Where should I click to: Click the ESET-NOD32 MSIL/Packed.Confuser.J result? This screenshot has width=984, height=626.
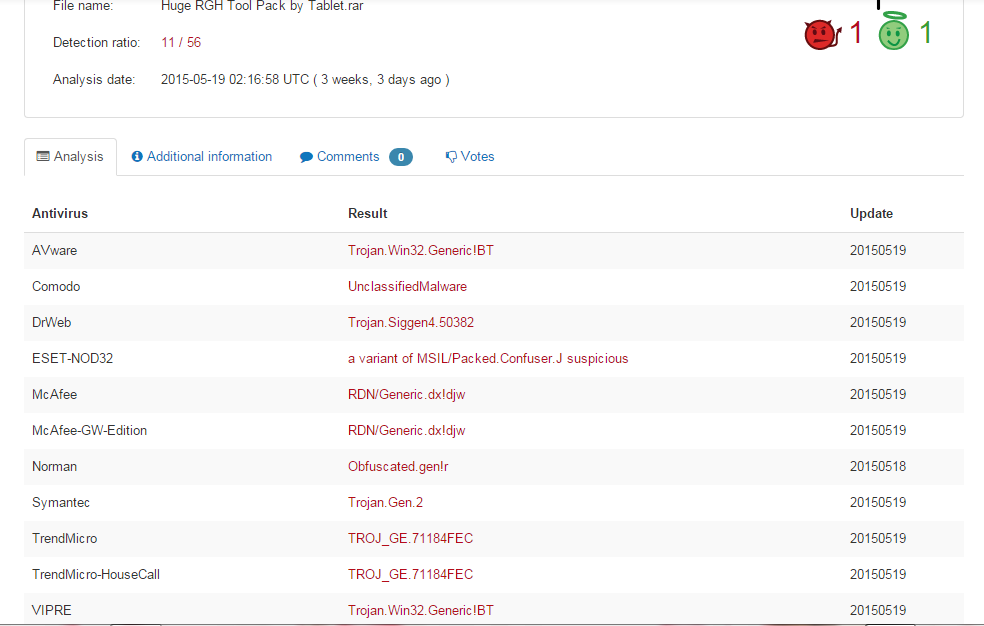pos(488,359)
